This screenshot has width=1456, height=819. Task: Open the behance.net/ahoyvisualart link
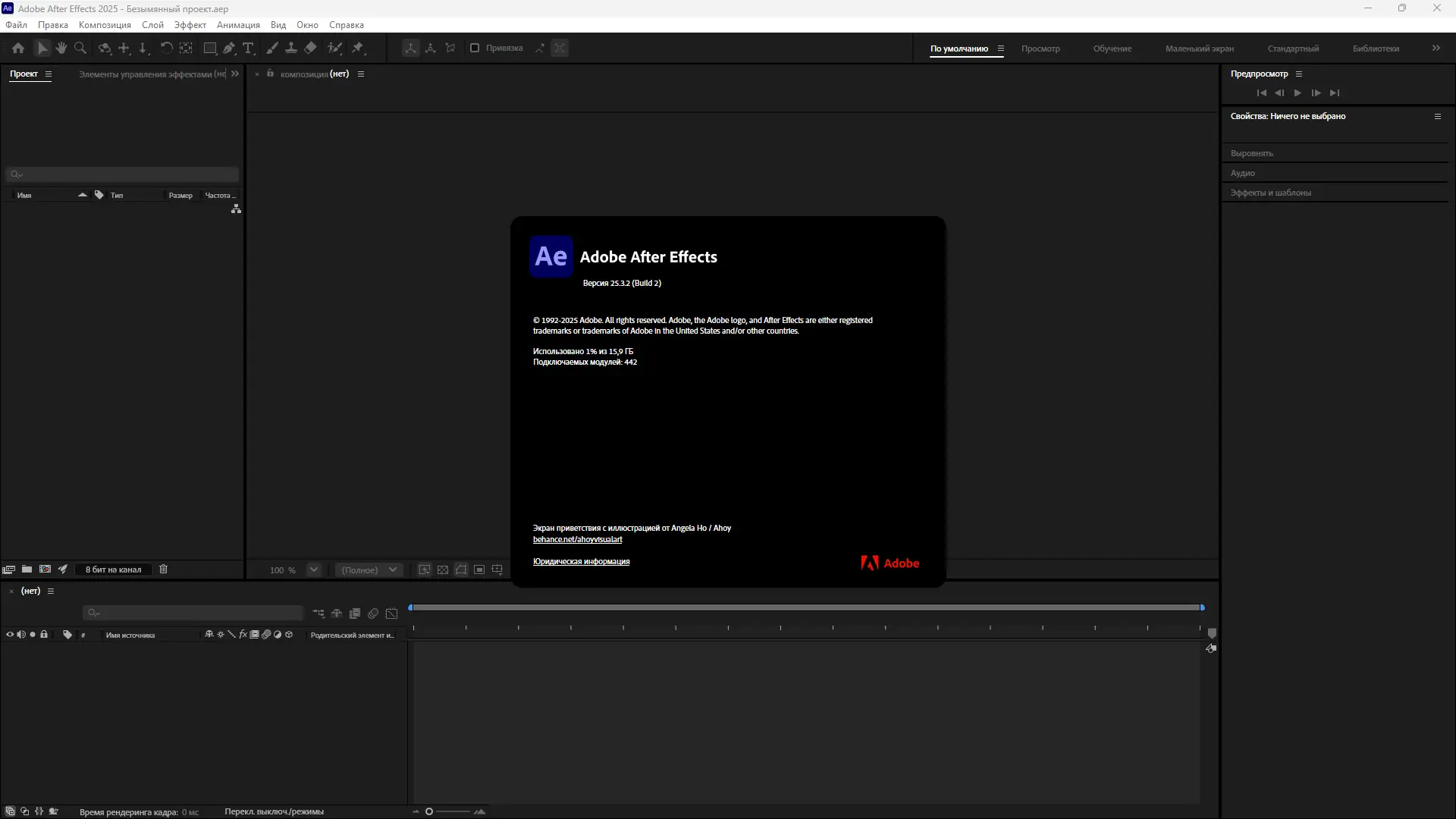pyautogui.click(x=577, y=540)
